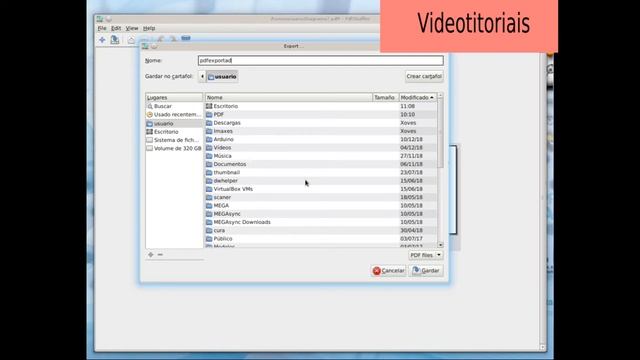
Task: Click the save document icon in PdfShuffler toolbar
Action: coord(115,40)
